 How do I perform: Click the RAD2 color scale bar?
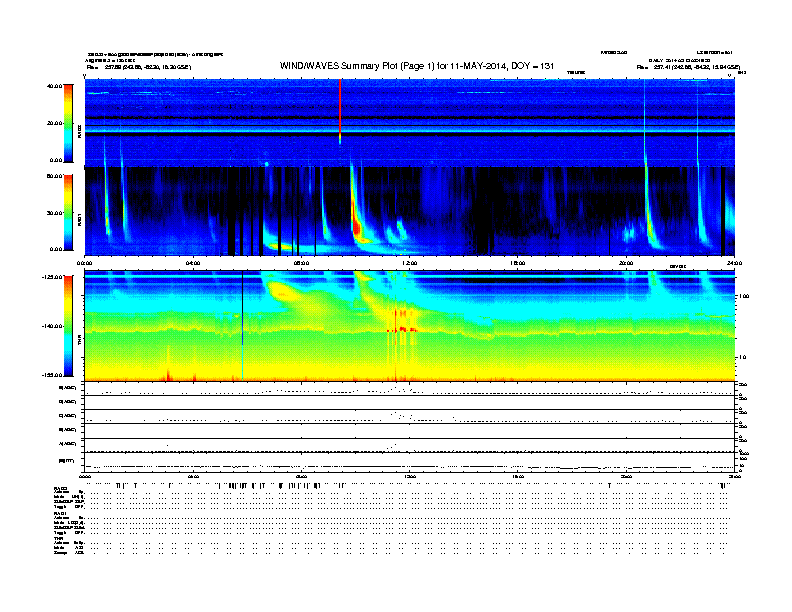pos(68,123)
